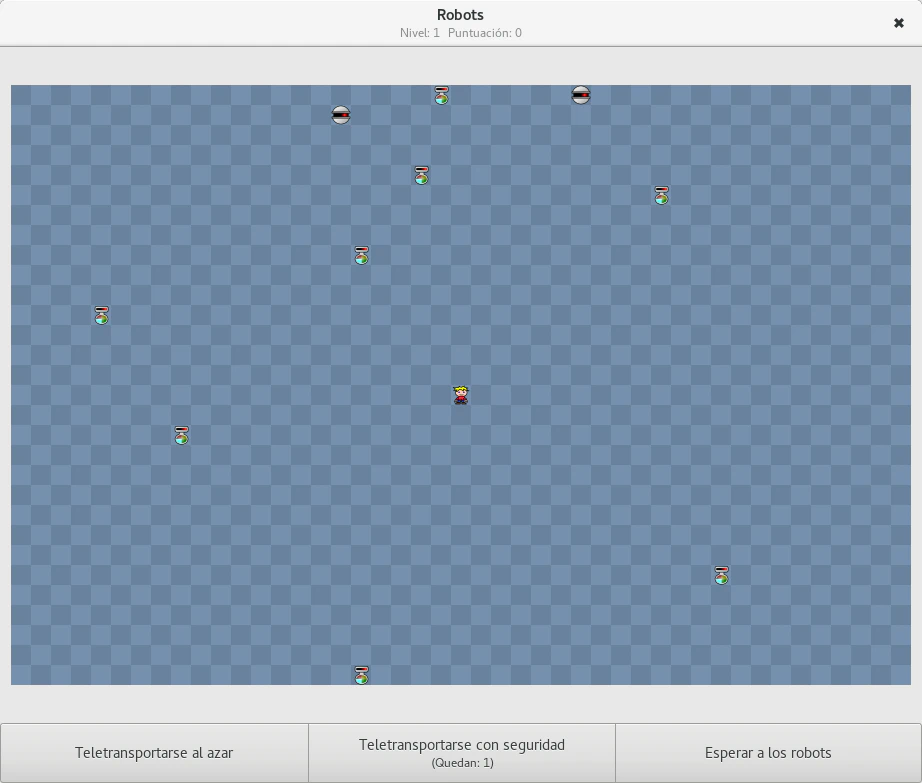Click the small robot closest above the player

361,255
